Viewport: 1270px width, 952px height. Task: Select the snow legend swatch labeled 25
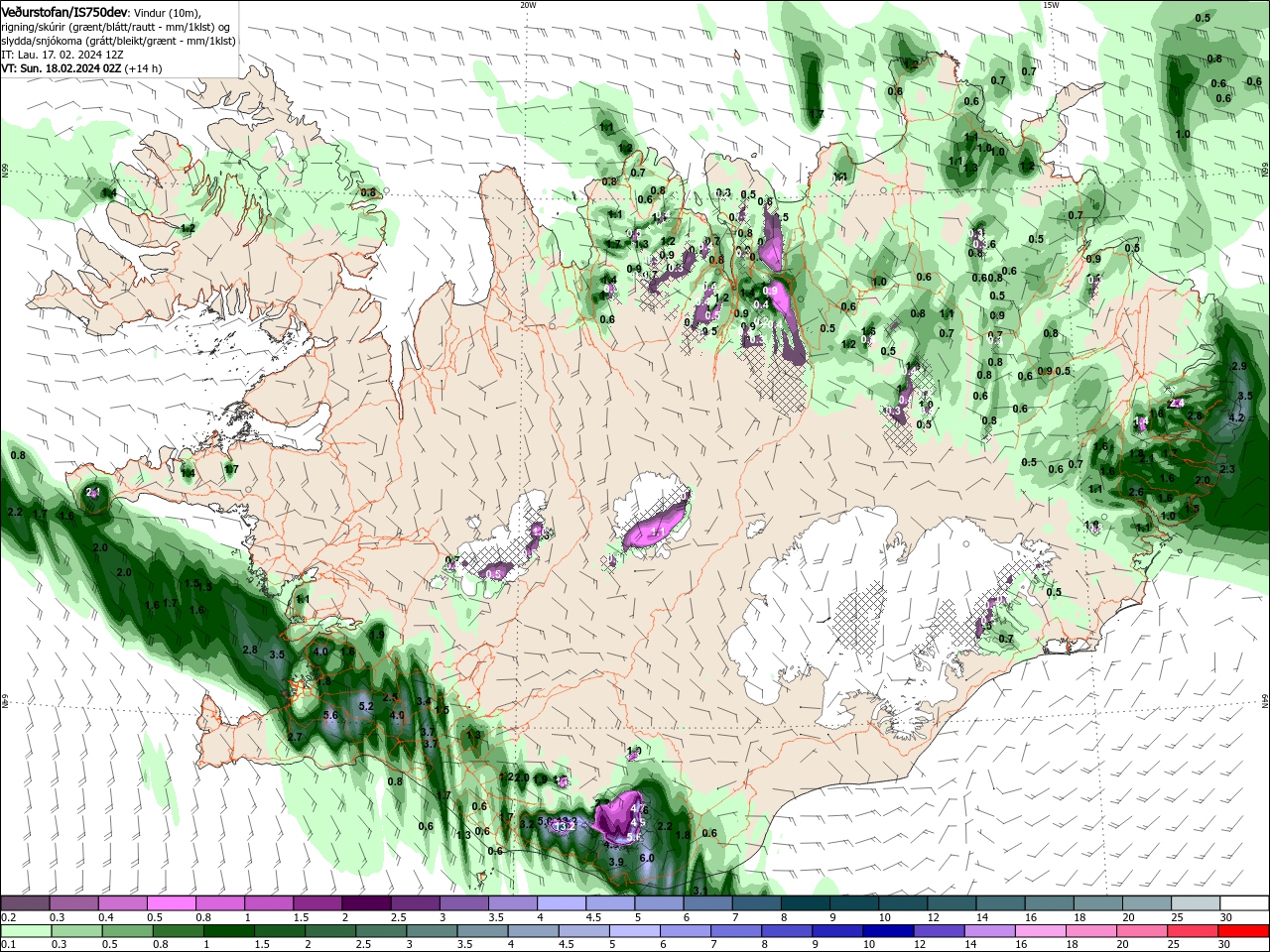[x=1197, y=903]
